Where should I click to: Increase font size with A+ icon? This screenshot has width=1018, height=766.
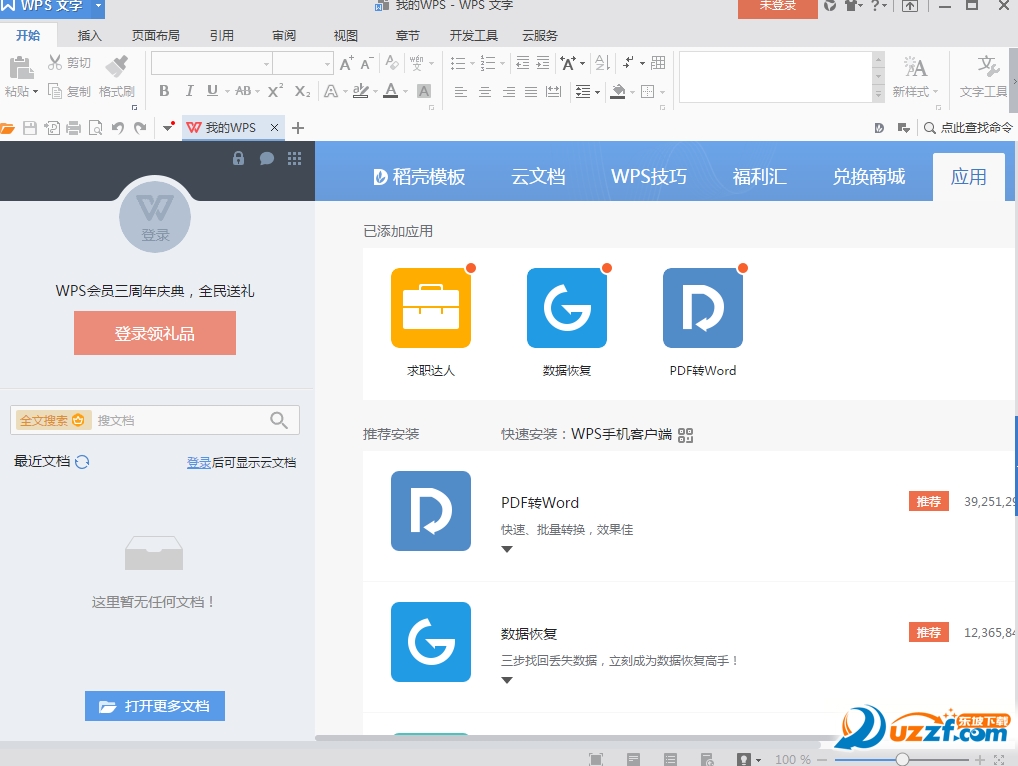(347, 63)
